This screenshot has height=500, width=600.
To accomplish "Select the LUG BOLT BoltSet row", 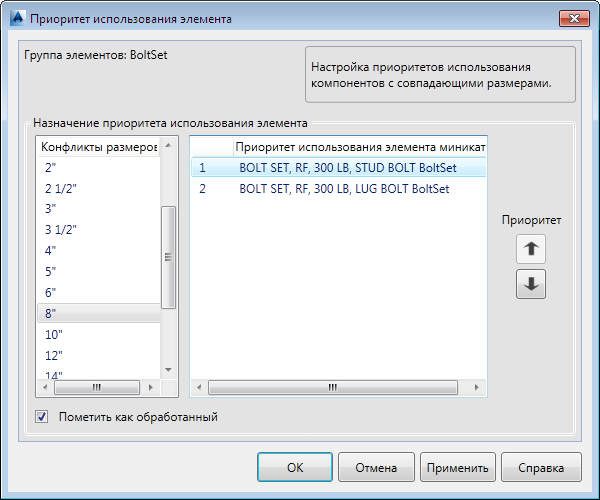I will tap(339, 189).
